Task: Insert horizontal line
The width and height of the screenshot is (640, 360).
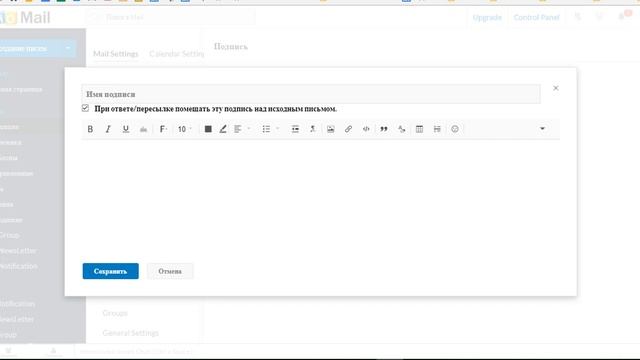Action: [437, 129]
